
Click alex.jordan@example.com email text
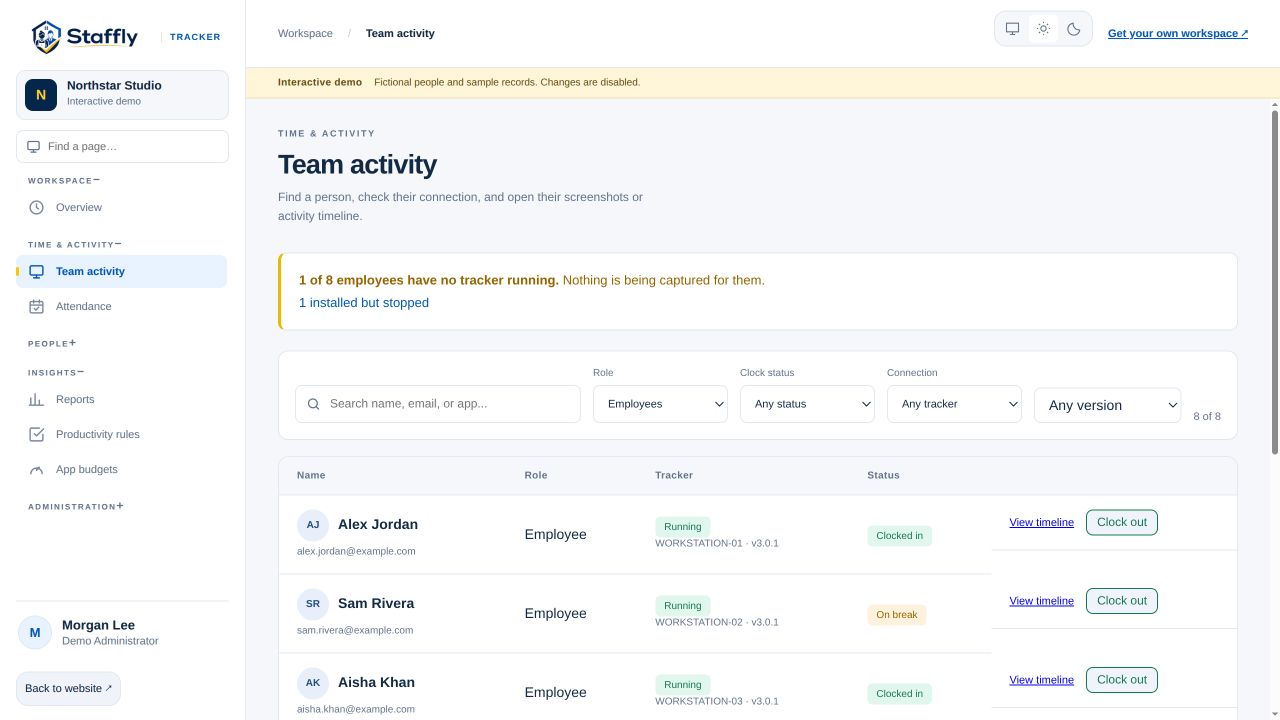click(356, 551)
